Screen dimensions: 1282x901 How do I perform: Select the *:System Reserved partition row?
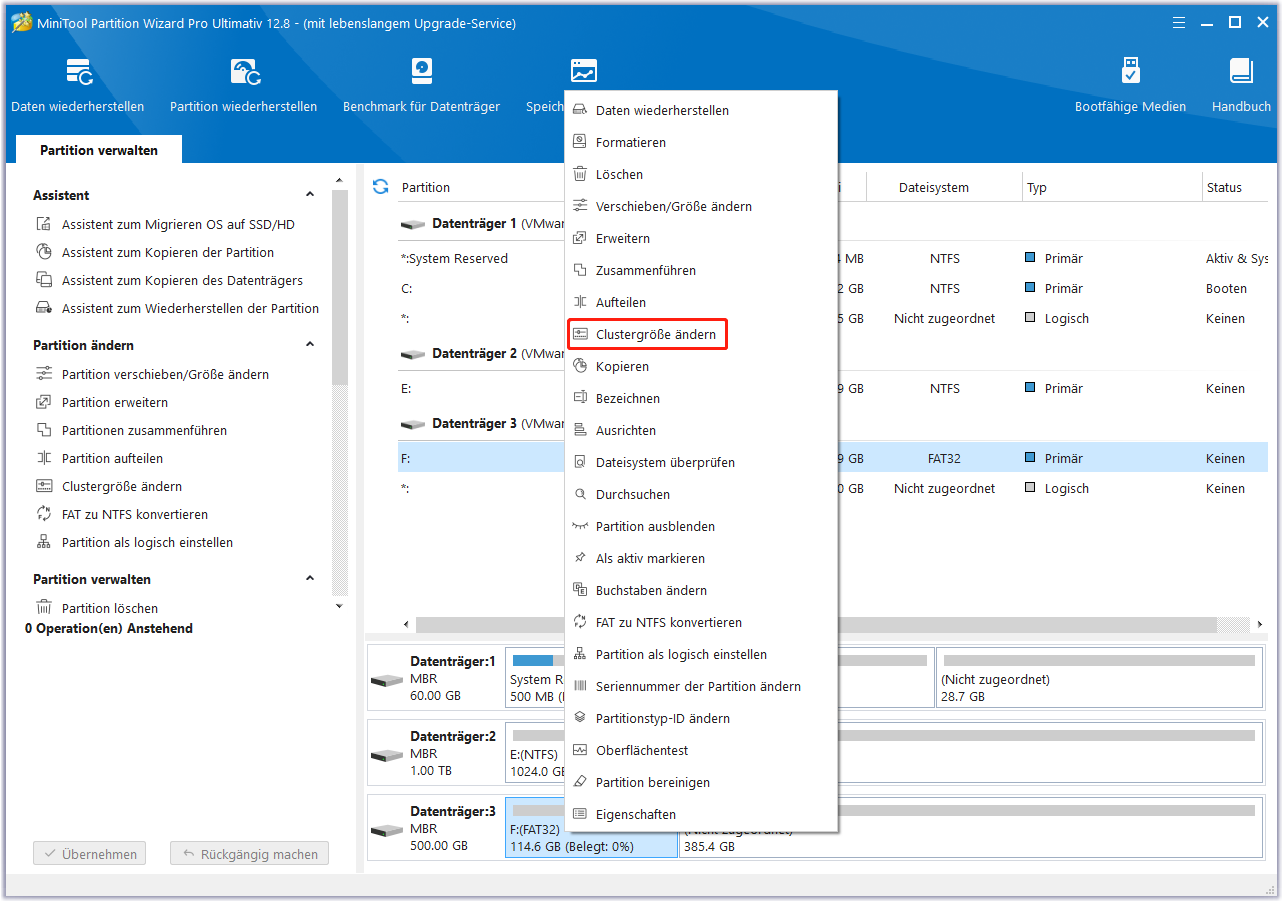click(x=833, y=258)
